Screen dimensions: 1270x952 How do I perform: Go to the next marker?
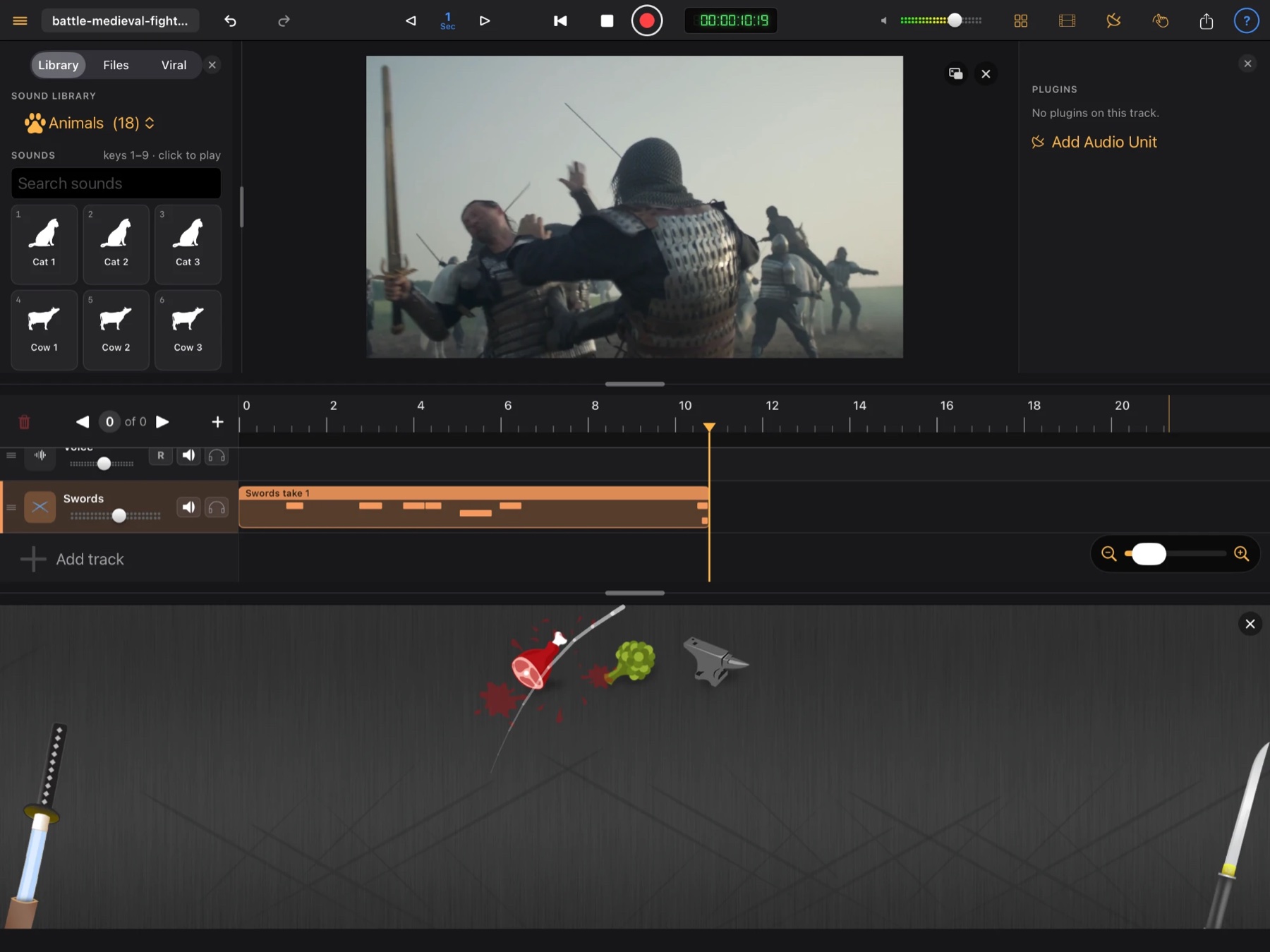(162, 421)
